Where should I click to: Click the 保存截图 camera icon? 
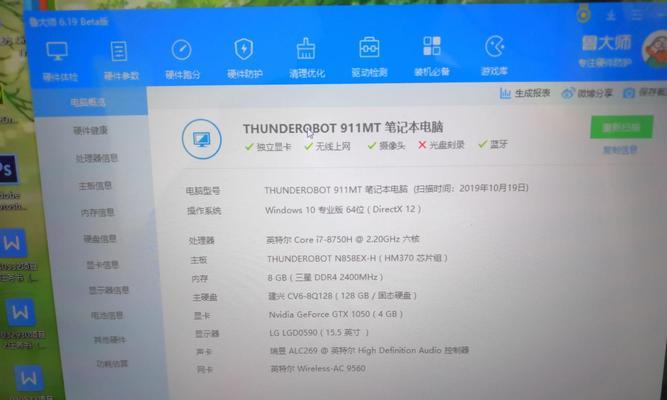(x=629, y=93)
